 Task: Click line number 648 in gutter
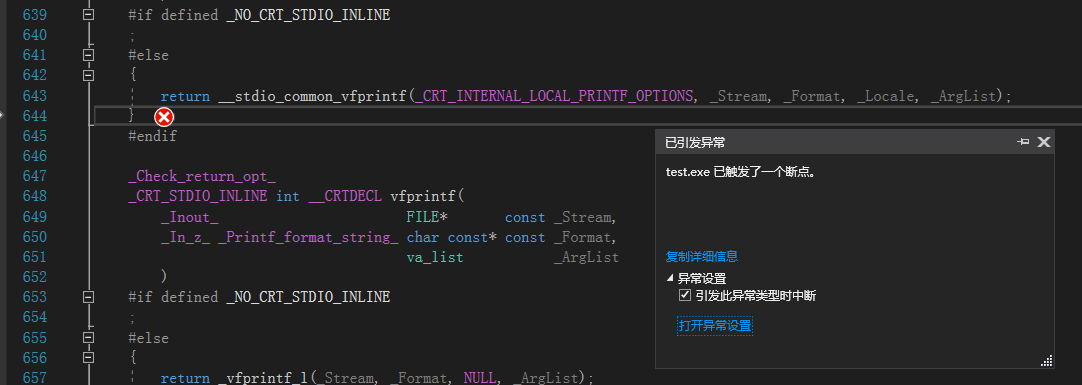point(34,197)
